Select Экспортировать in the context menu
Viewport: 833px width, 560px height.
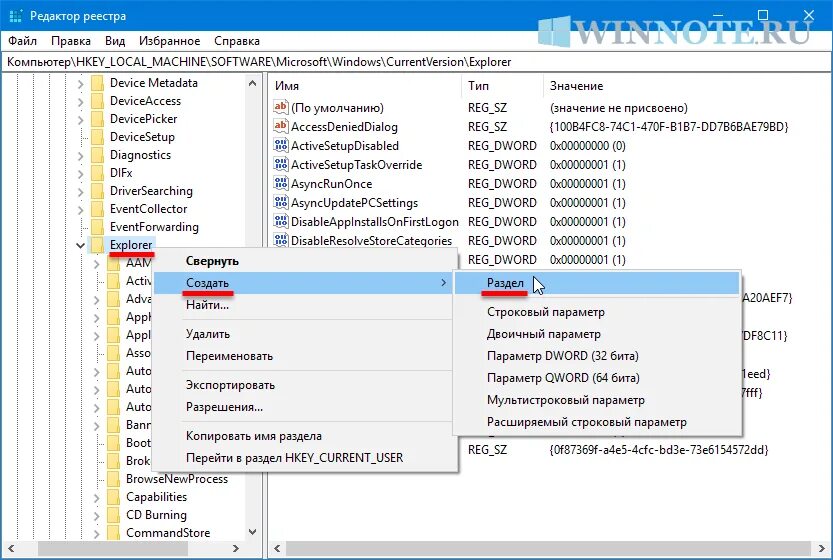point(305,385)
